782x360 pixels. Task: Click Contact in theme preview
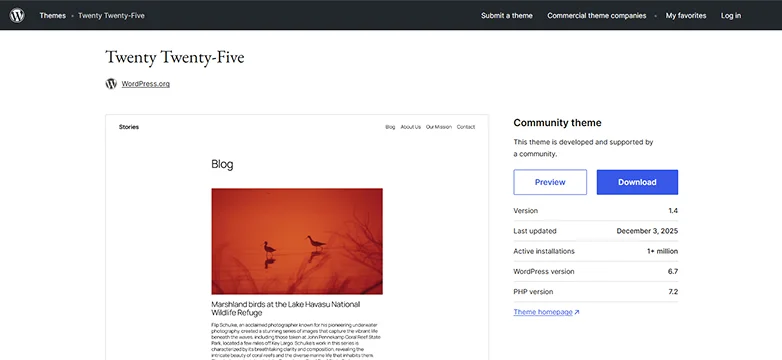click(x=466, y=127)
